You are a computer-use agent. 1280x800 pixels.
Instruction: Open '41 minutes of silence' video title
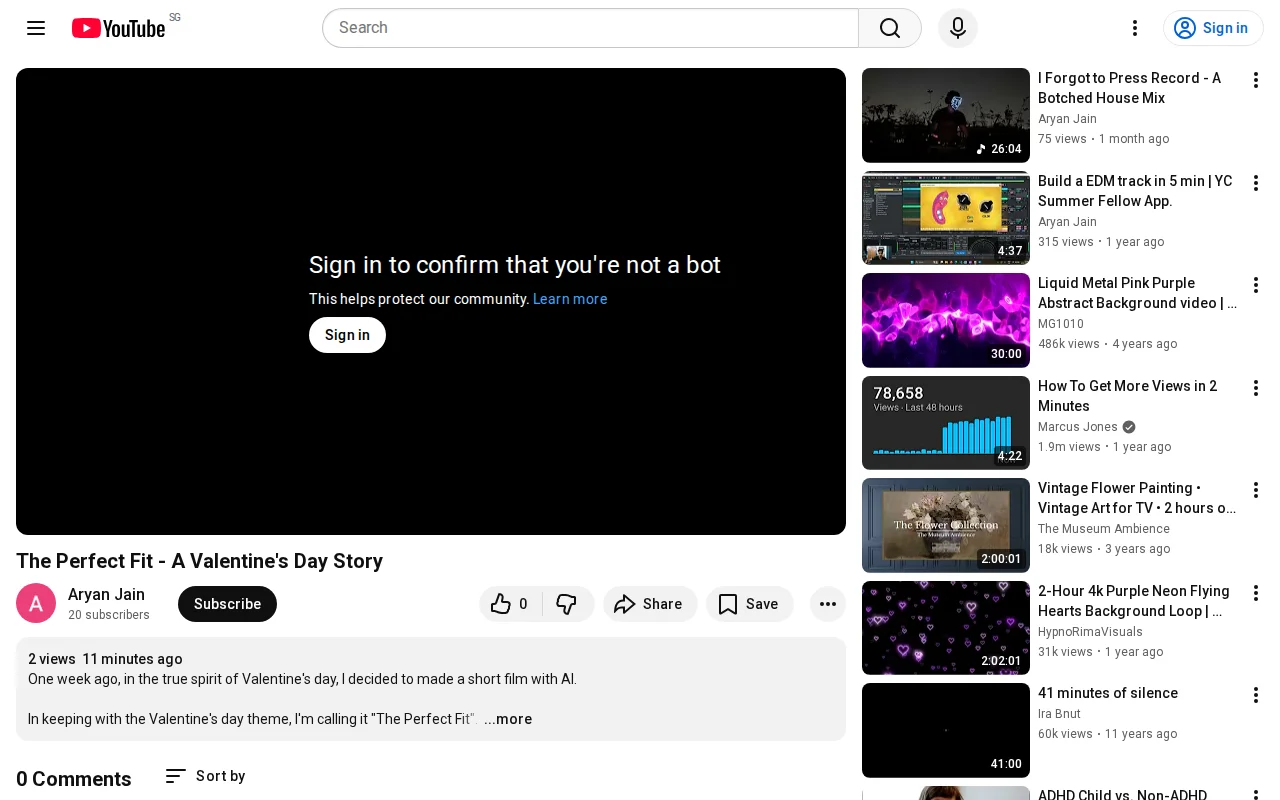click(1108, 693)
